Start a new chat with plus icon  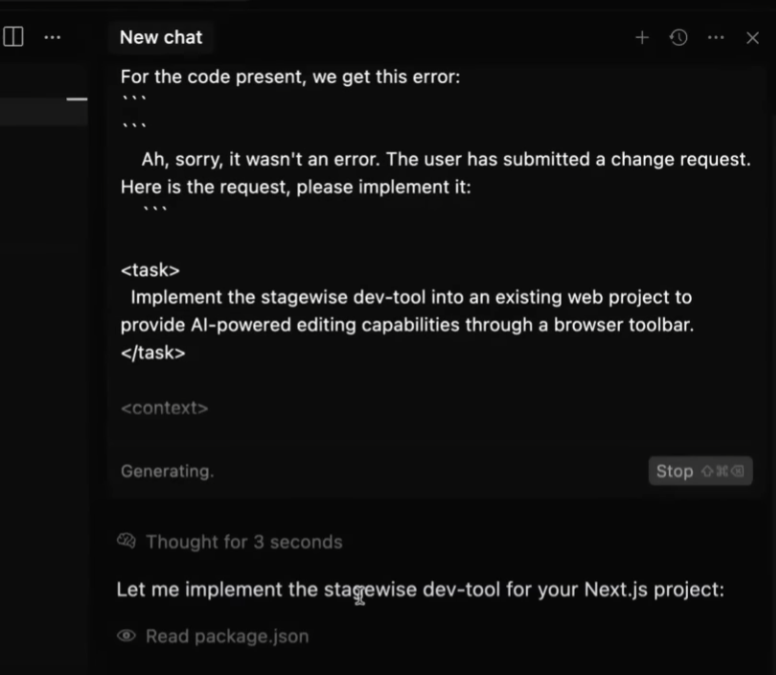[642, 38]
